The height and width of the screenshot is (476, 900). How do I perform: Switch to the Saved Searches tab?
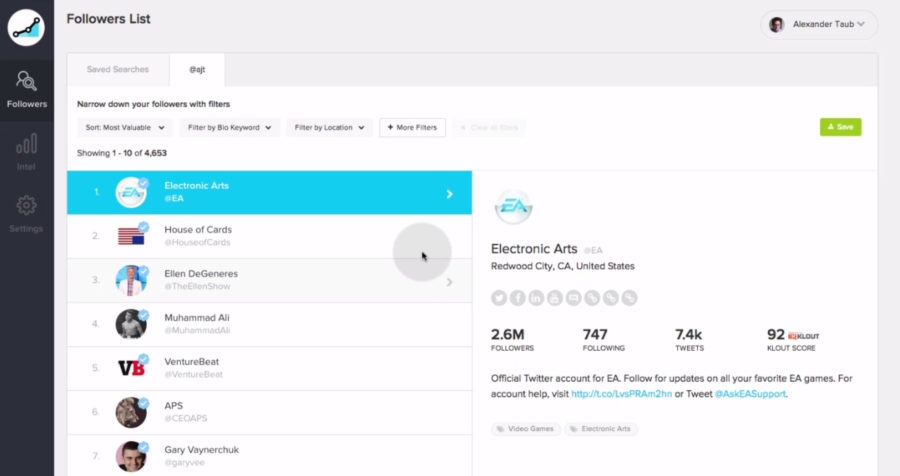pyautogui.click(x=118, y=69)
